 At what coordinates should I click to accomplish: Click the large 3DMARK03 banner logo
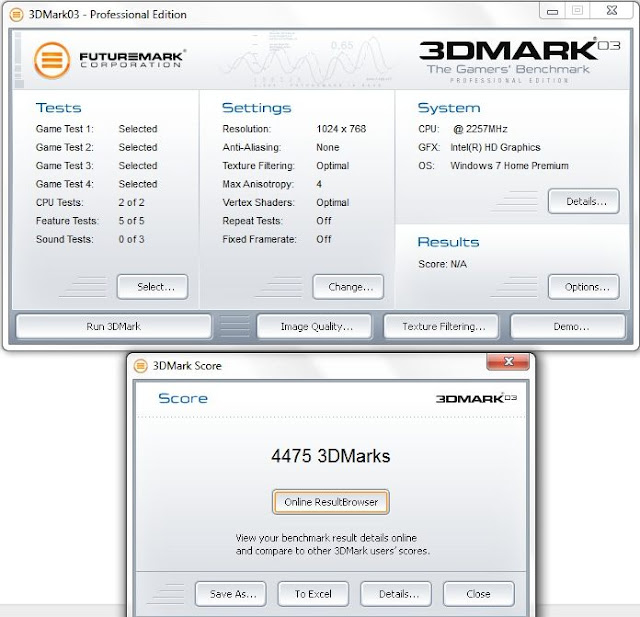click(520, 51)
